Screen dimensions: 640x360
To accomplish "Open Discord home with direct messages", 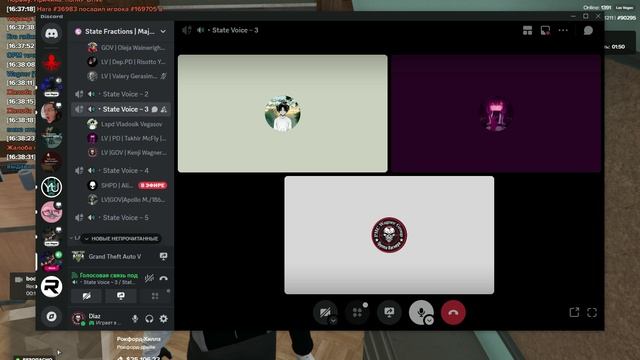I will (x=51, y=33).
